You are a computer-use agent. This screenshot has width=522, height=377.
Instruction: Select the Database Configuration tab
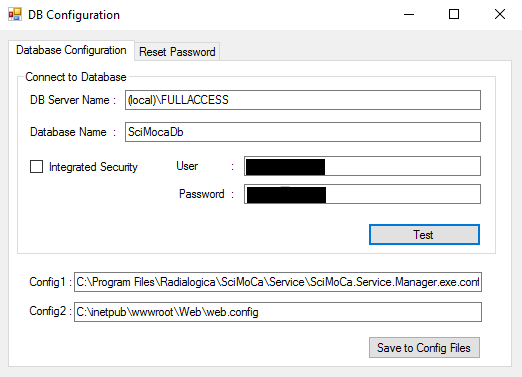[71, 50]
